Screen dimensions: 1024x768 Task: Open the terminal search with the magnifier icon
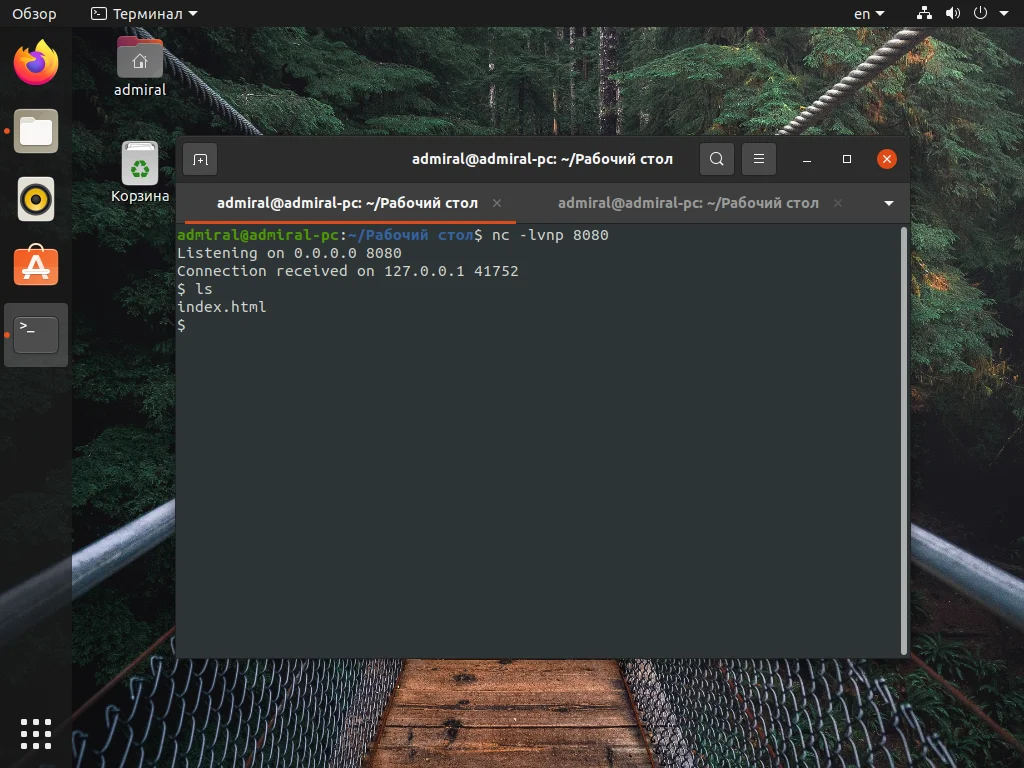pos(716,159)
